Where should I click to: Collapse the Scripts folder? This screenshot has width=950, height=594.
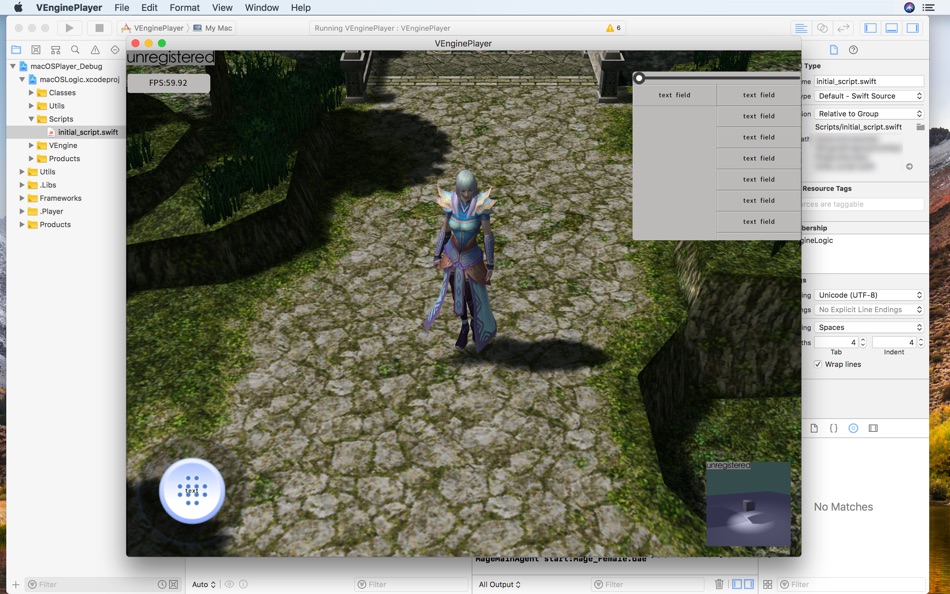click(31, 119)
